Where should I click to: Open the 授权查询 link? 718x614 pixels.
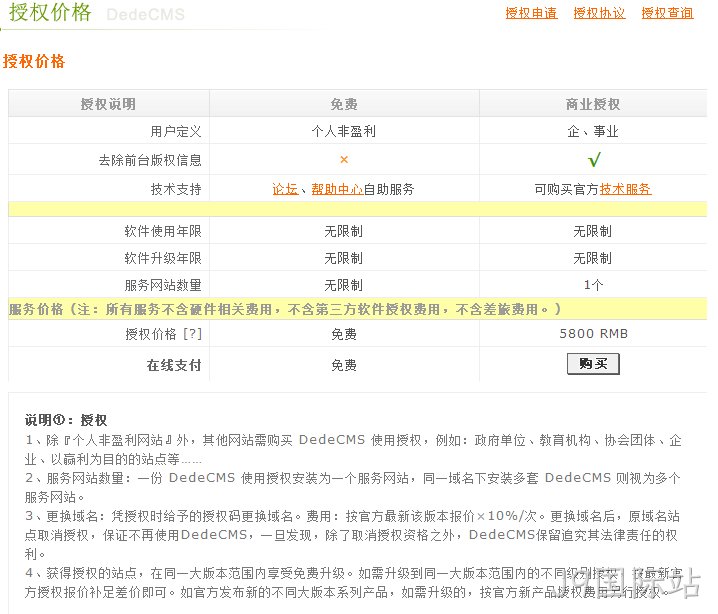point(667,13)
